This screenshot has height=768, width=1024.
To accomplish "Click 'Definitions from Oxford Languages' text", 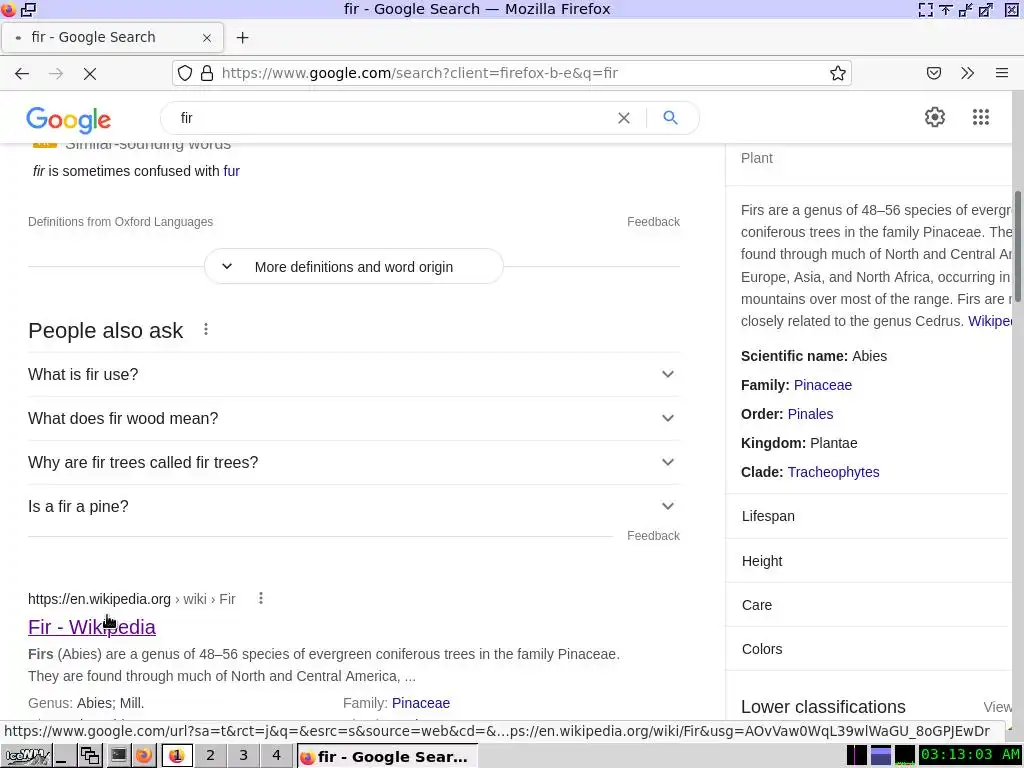I will [120, 222].
